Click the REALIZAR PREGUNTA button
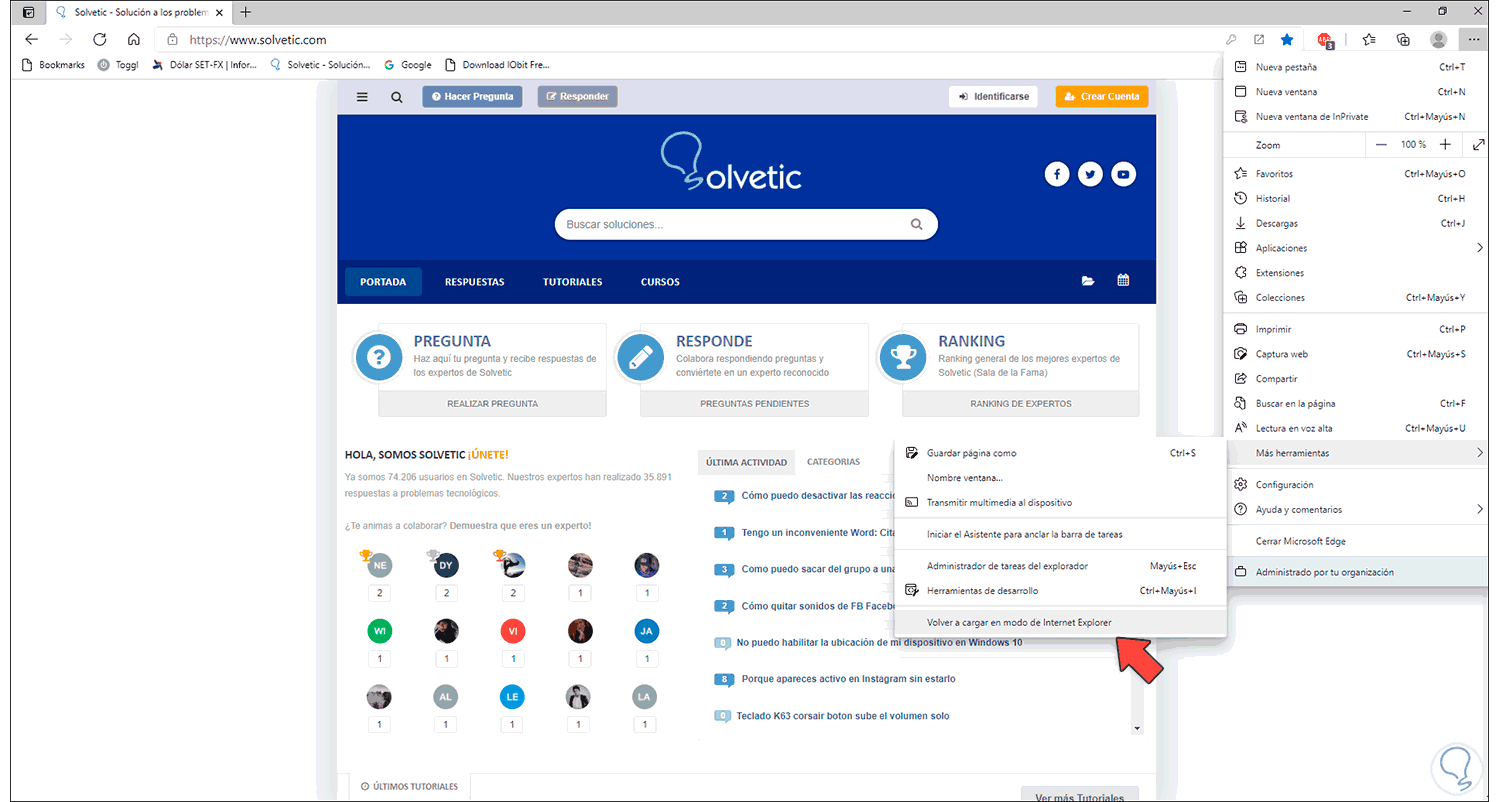 pyautogui.click(x=492, y=404)
